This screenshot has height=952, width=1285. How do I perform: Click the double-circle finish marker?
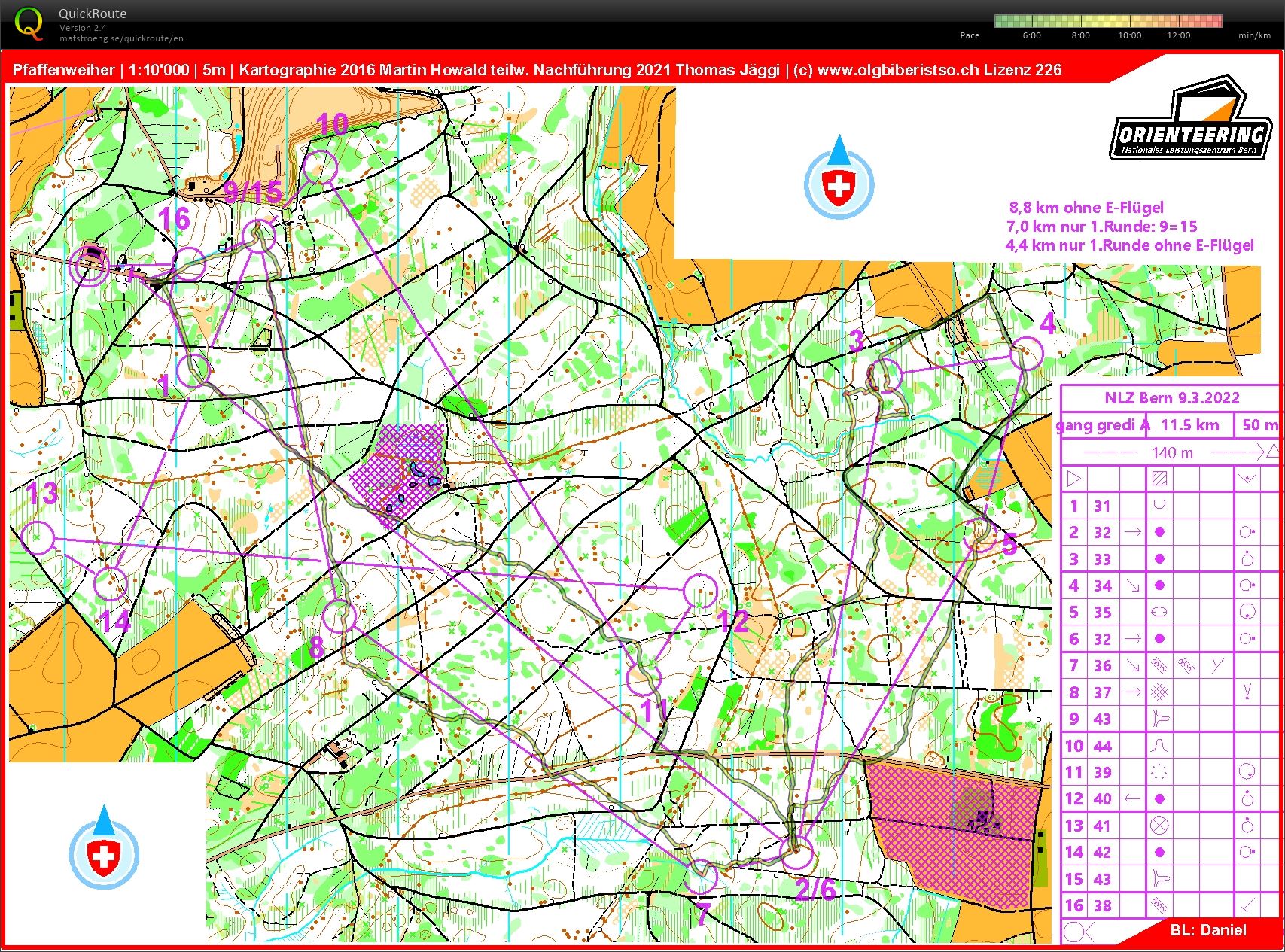(90, 266)
